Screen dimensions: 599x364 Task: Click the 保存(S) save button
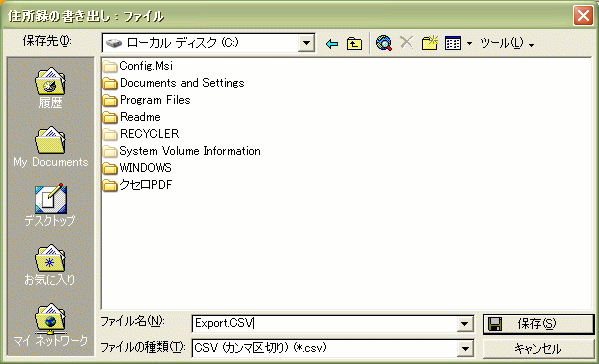(x=538, y=324)
